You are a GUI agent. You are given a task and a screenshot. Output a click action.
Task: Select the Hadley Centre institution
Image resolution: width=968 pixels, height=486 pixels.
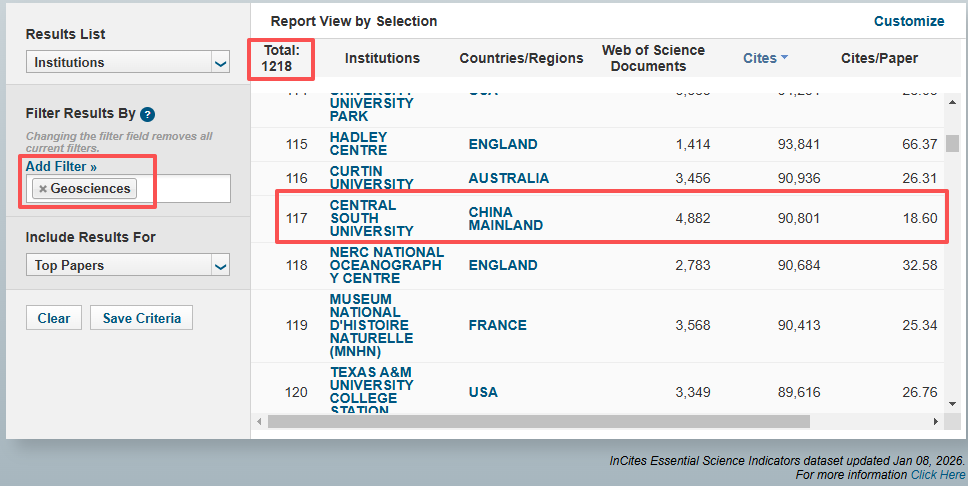click(358, 144)
